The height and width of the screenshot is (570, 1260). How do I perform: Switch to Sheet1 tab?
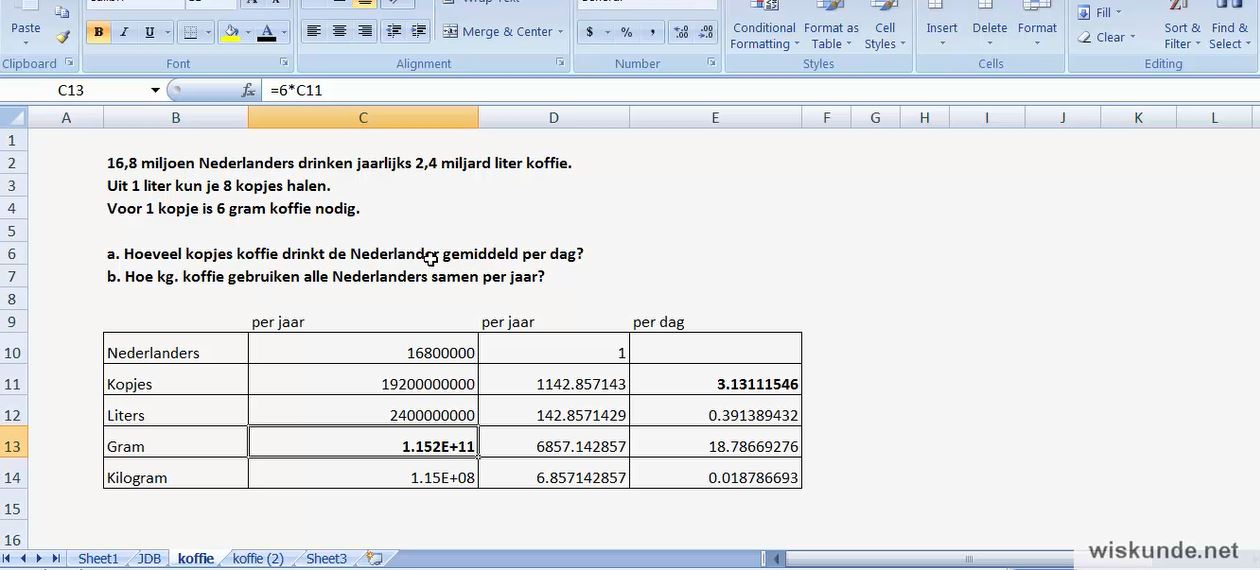(98, 559)
